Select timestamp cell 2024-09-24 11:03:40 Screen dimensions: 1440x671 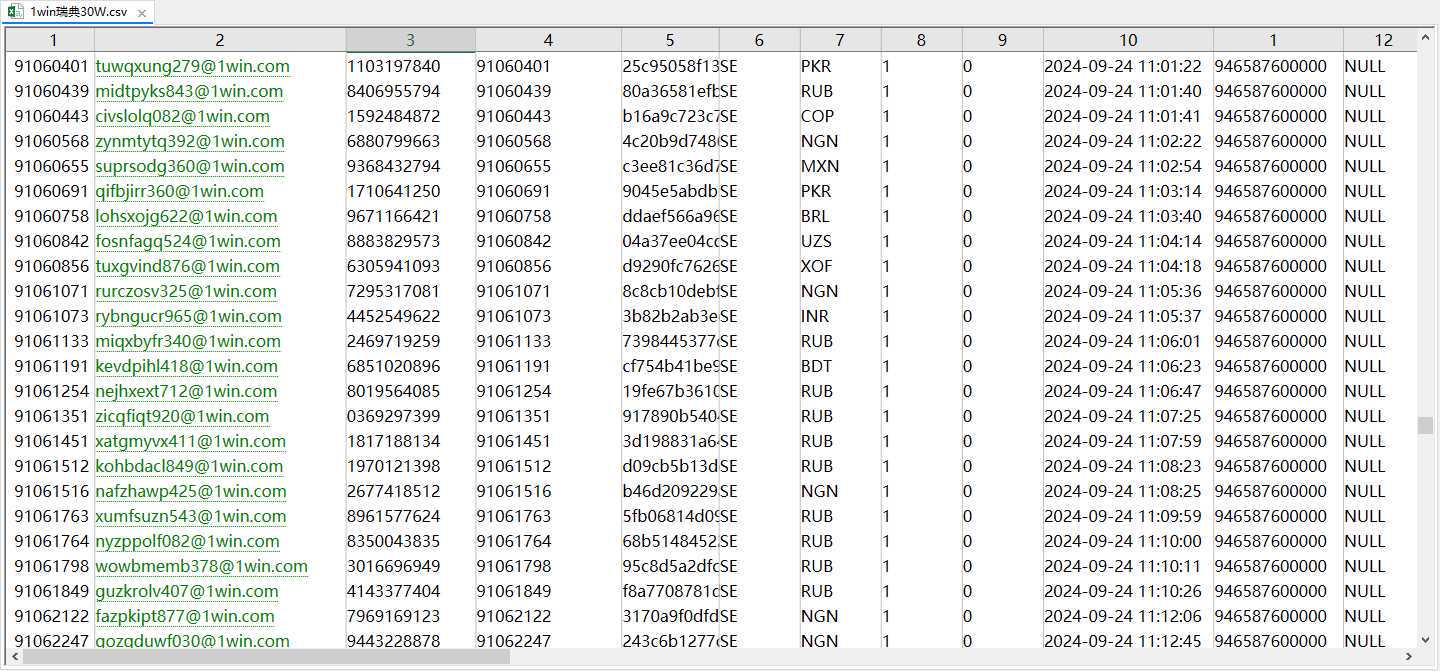point(1128,216)
